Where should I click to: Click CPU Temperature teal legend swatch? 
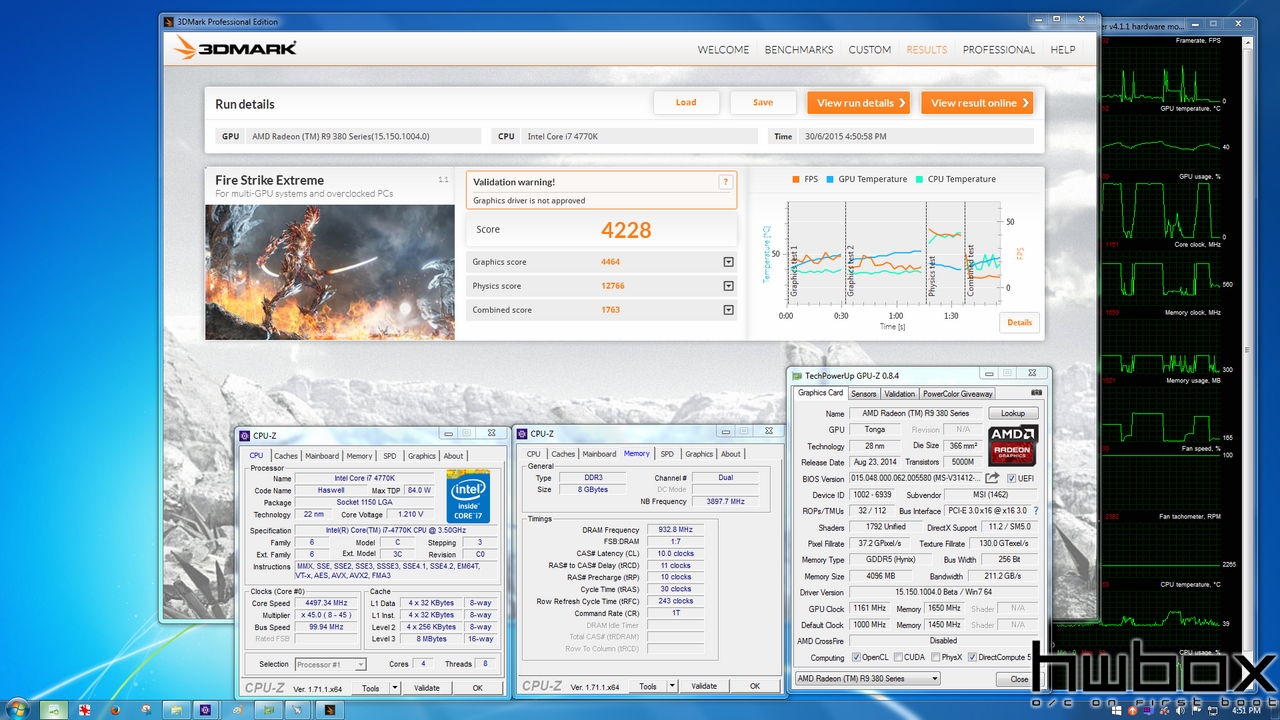point(918,179)
